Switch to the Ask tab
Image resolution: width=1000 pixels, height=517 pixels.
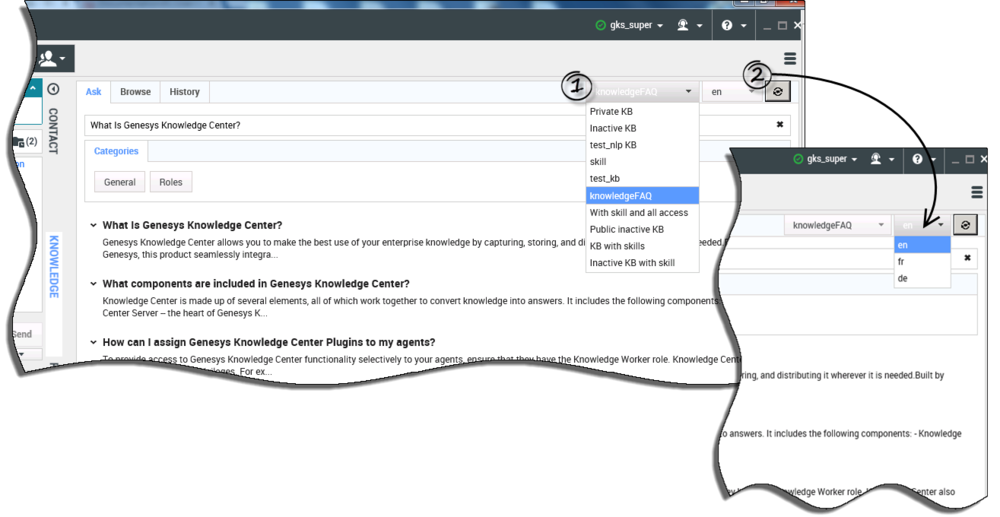point(93,92)
